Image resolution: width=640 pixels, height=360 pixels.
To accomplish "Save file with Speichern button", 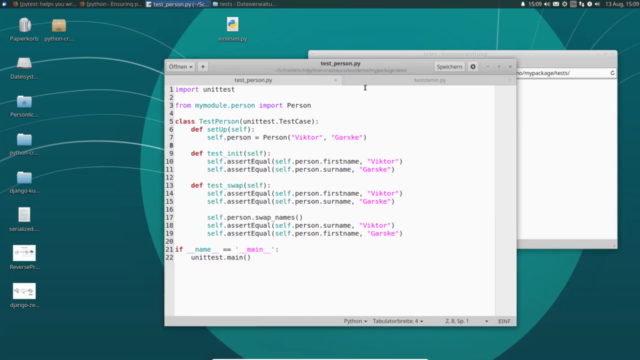I will point(449,67).
